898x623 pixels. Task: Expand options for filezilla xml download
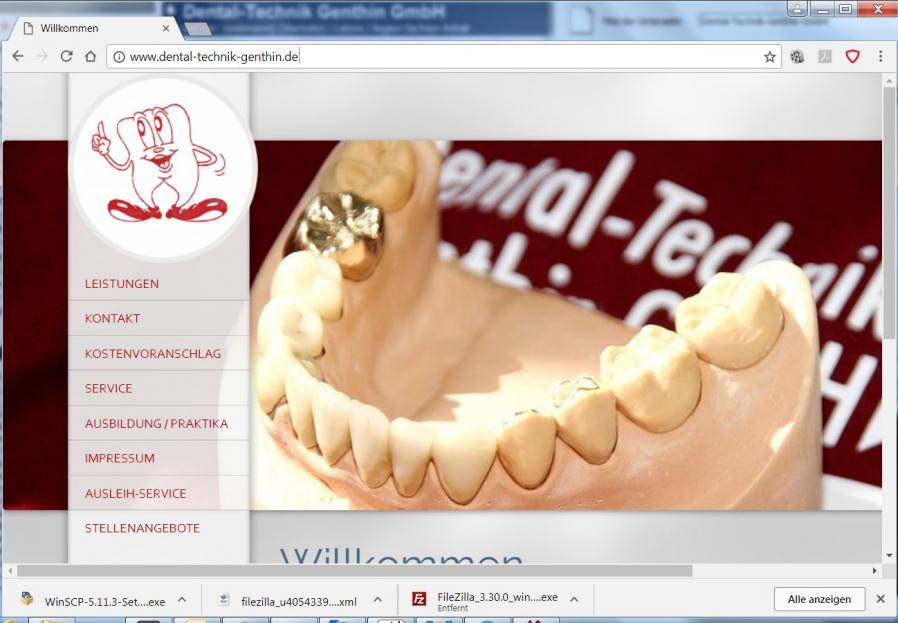[377, 600]
